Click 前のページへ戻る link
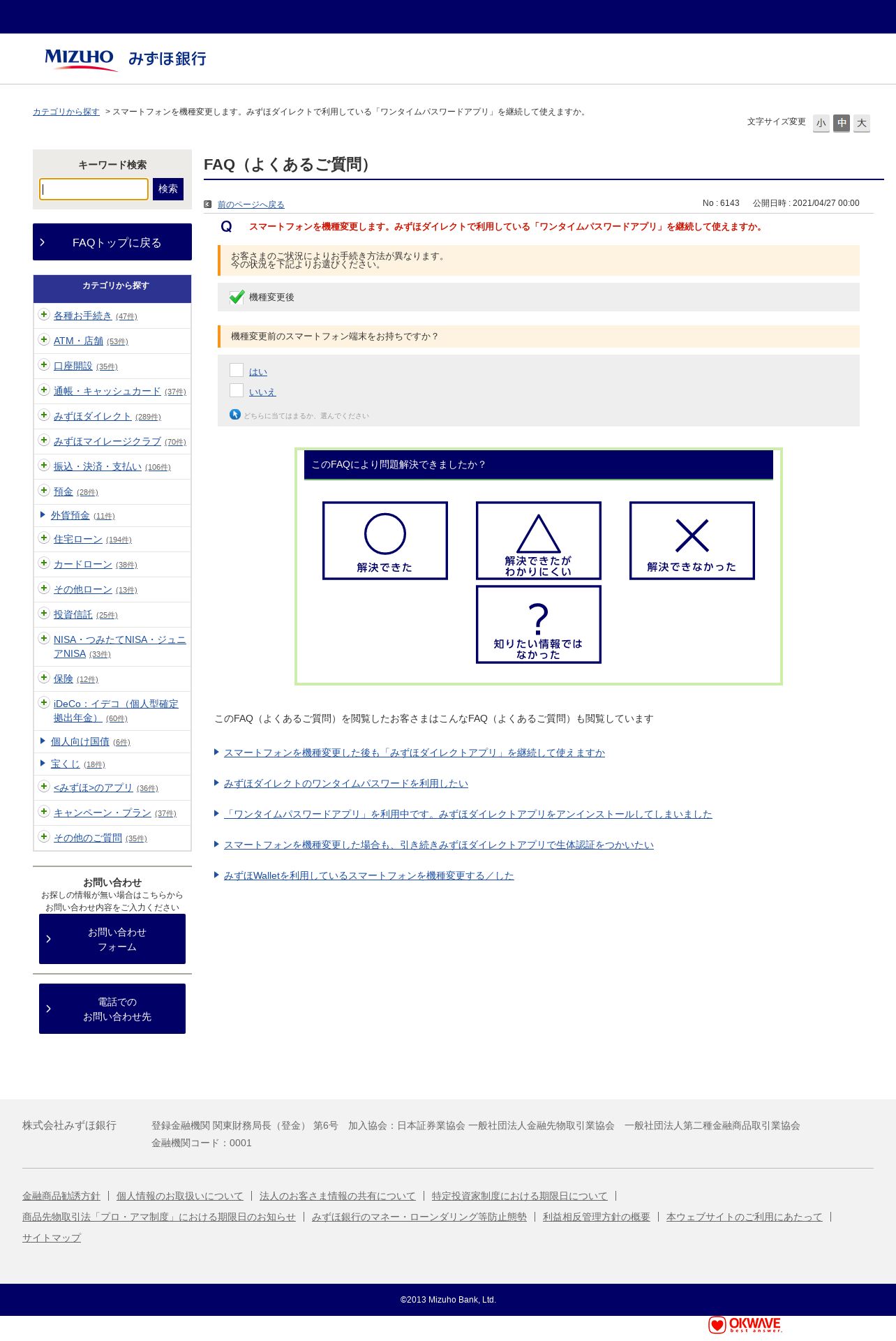Viewport: 896px width, 1341px height. click(x=251, y=205)
